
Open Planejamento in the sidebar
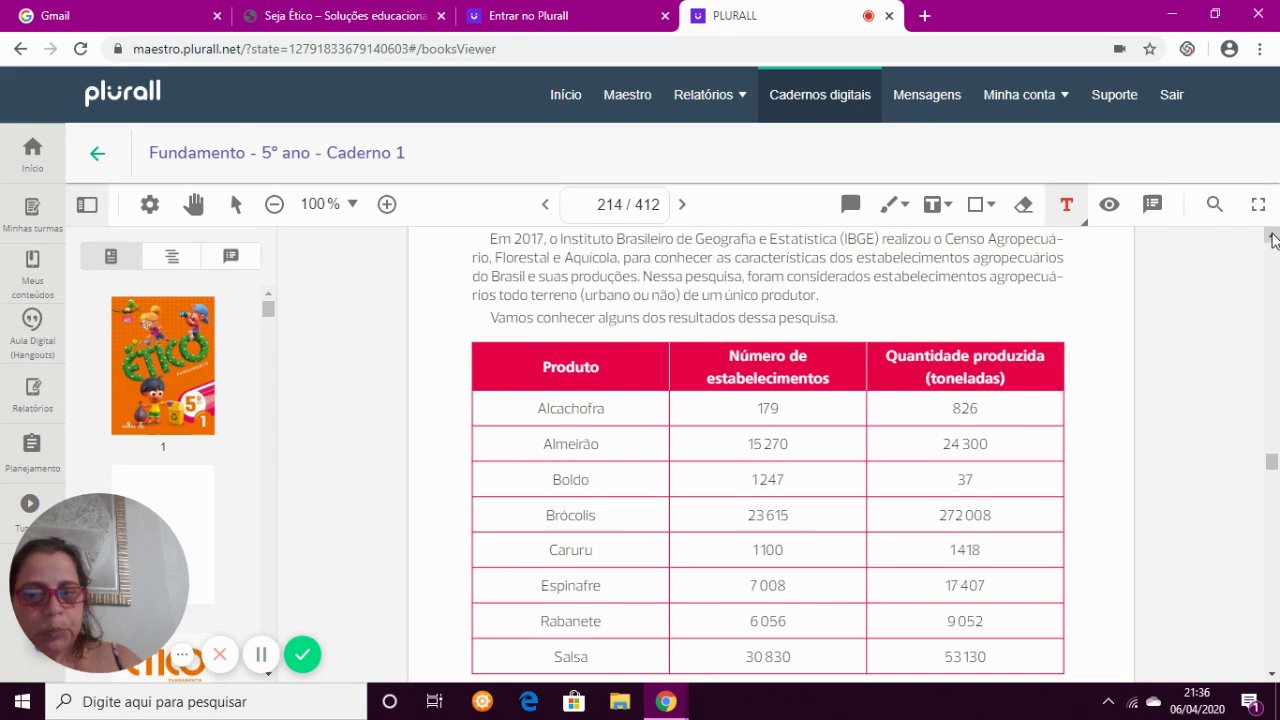[x=32, y=453]
